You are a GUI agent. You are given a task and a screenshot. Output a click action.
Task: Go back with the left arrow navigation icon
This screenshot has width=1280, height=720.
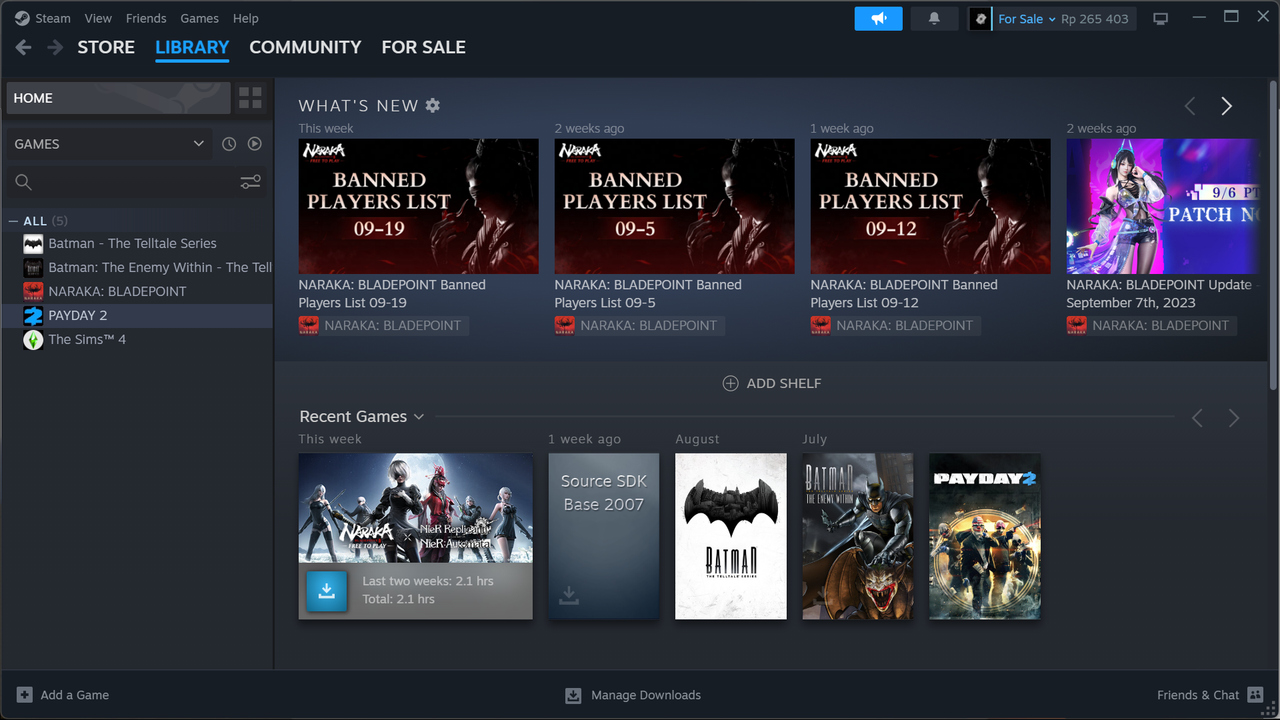(x=23, y=47)
